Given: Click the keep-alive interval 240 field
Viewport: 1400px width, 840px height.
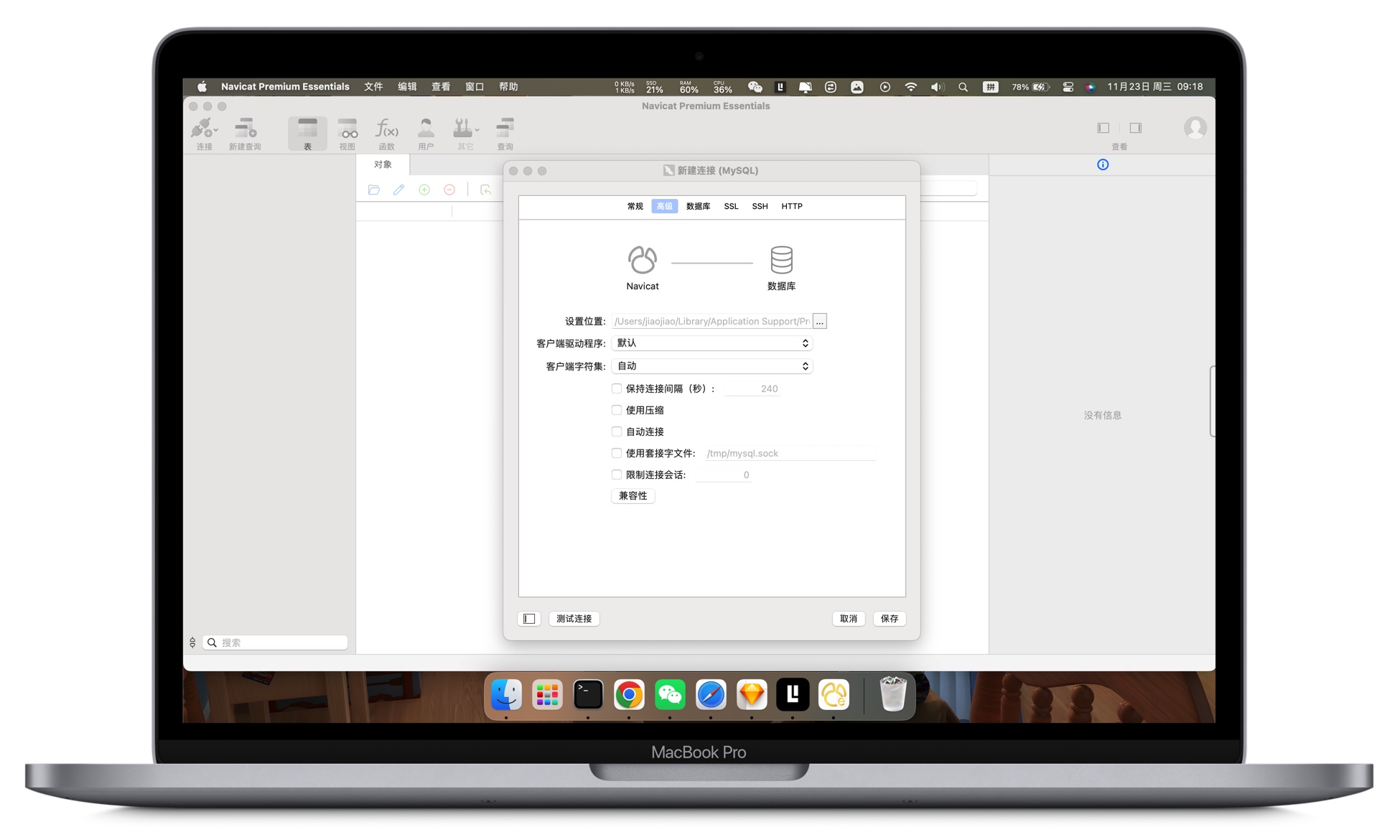Looking at the screenshot, I should click(x=752, y=388).
